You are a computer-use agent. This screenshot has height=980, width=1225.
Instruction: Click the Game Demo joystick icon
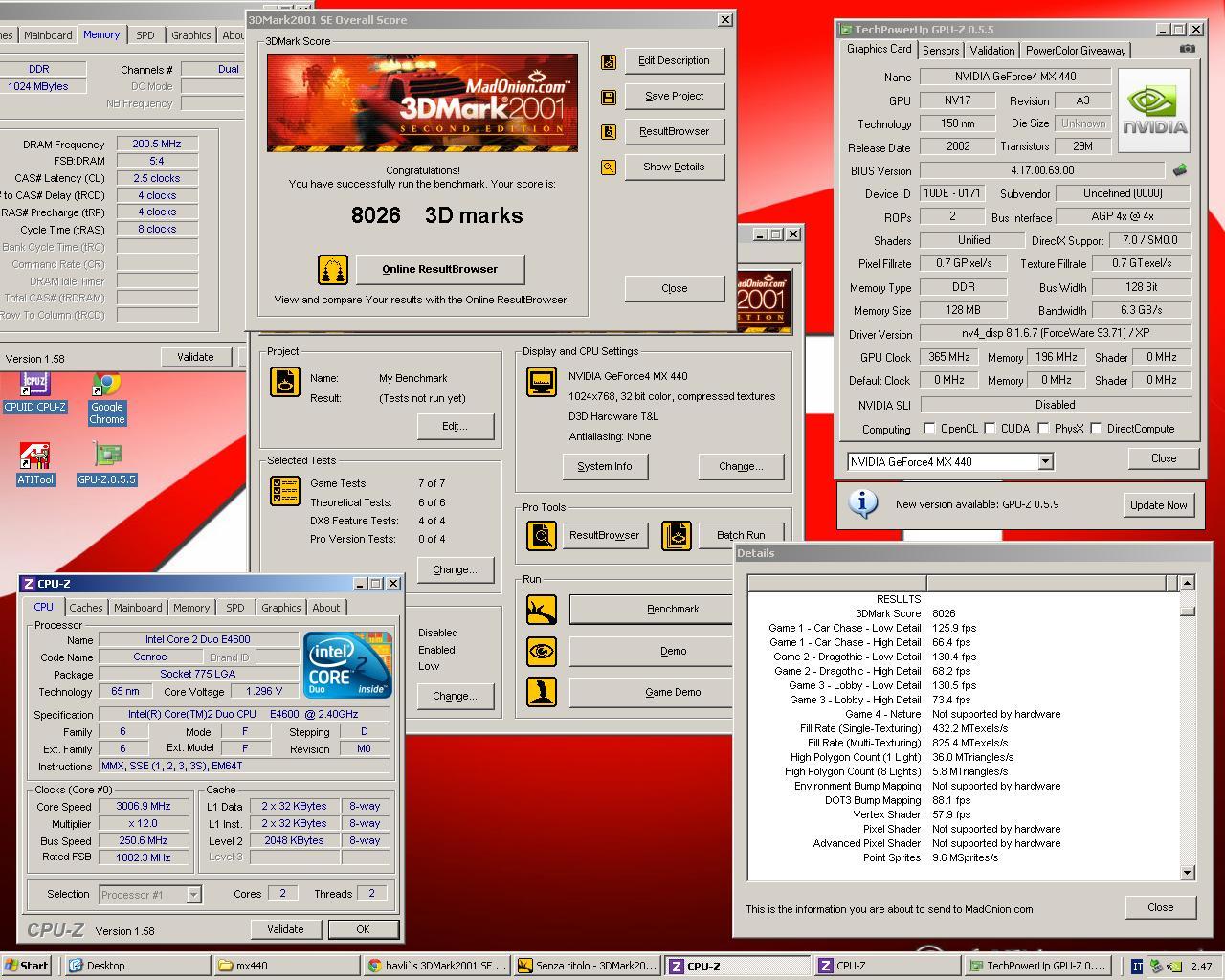pyautogui.click(x=542, y=692)
